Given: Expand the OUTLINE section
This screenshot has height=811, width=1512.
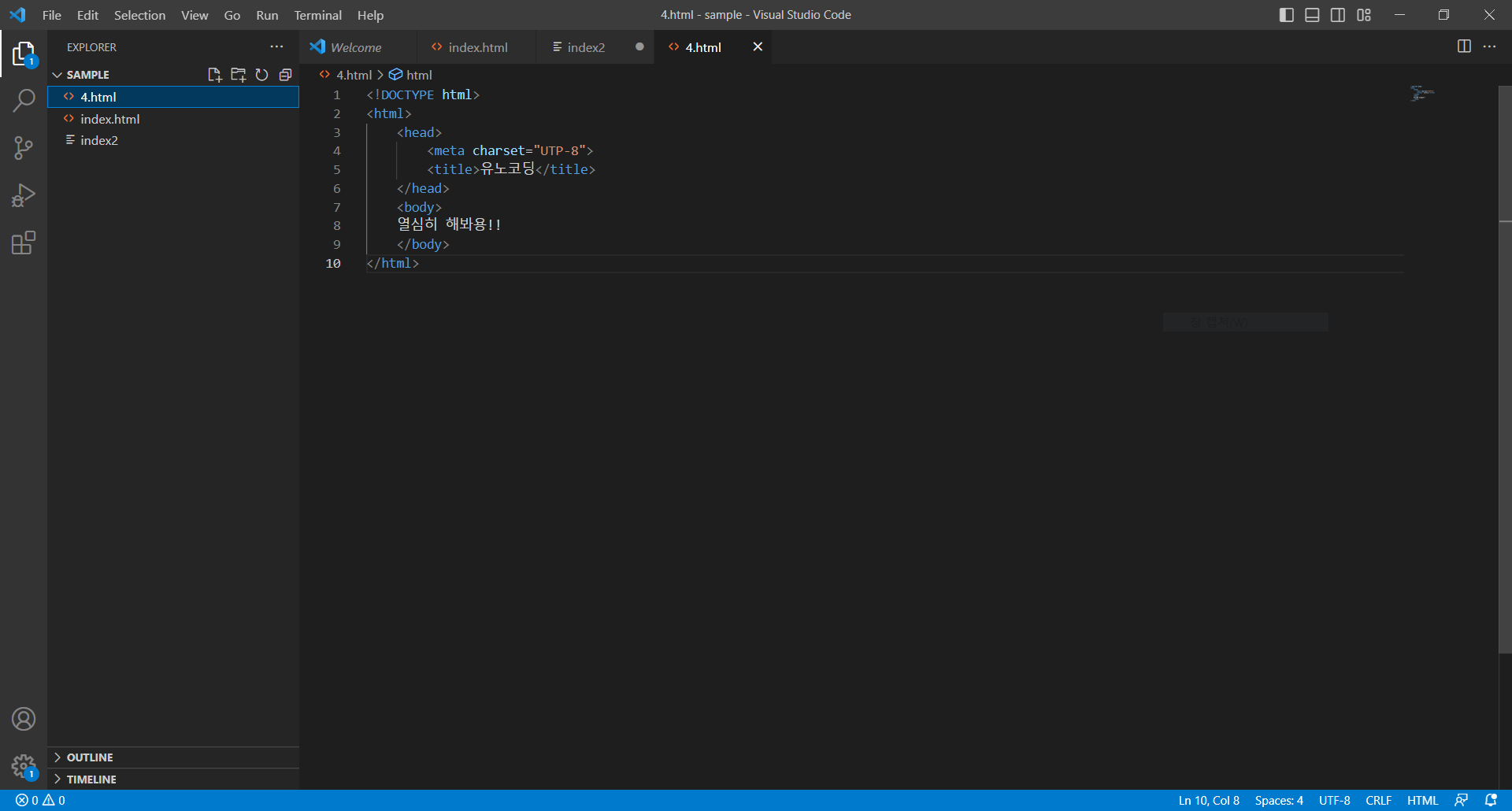Looking at the screenshot, I should tap(173, 757).
